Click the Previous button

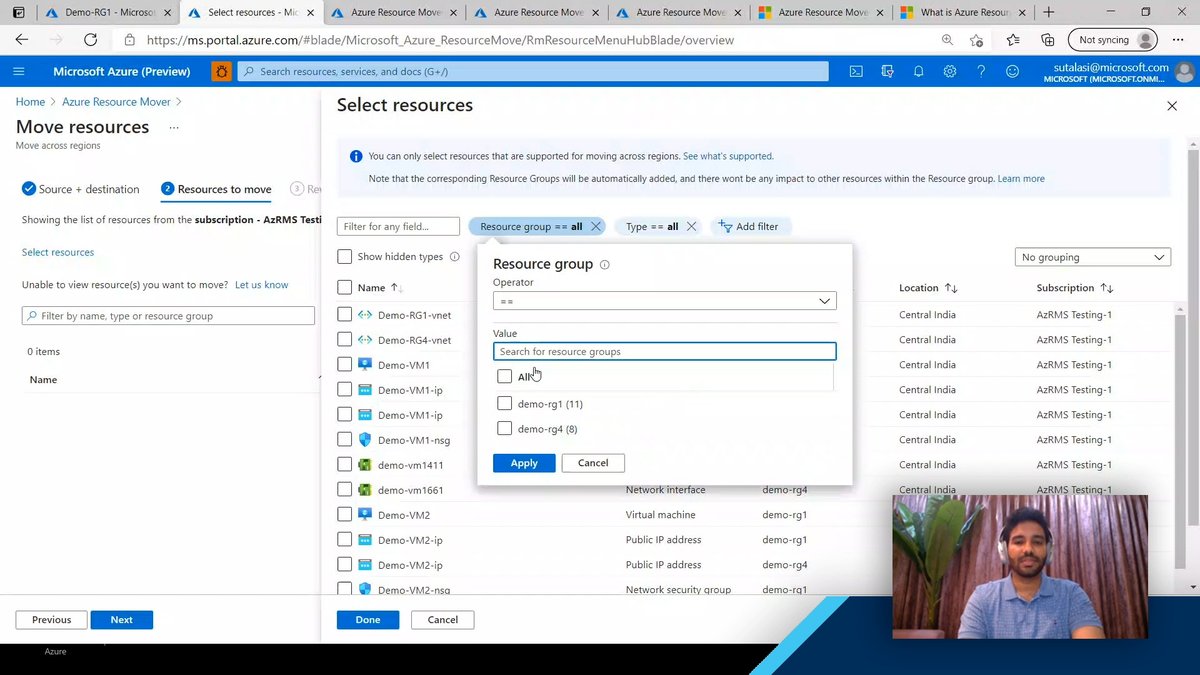(x=51, y=620)
